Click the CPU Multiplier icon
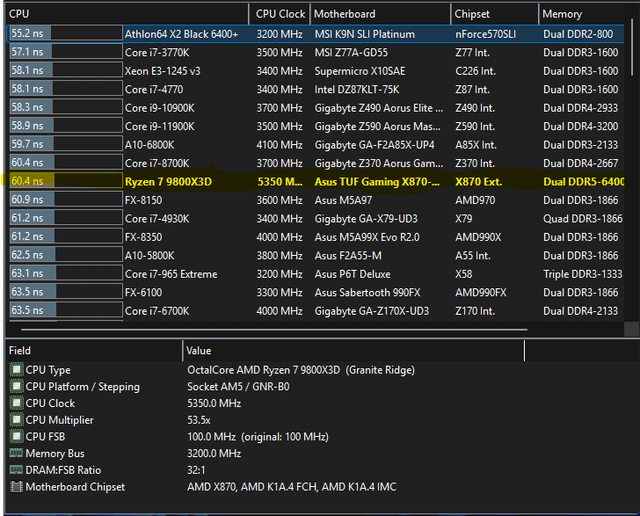Screen dimensions: 640x516 16,420
